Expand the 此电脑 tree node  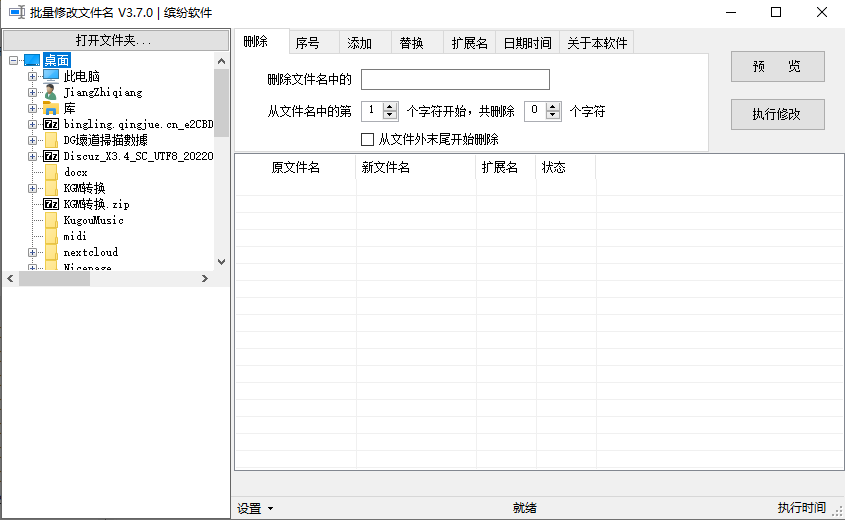pos(32,77)
